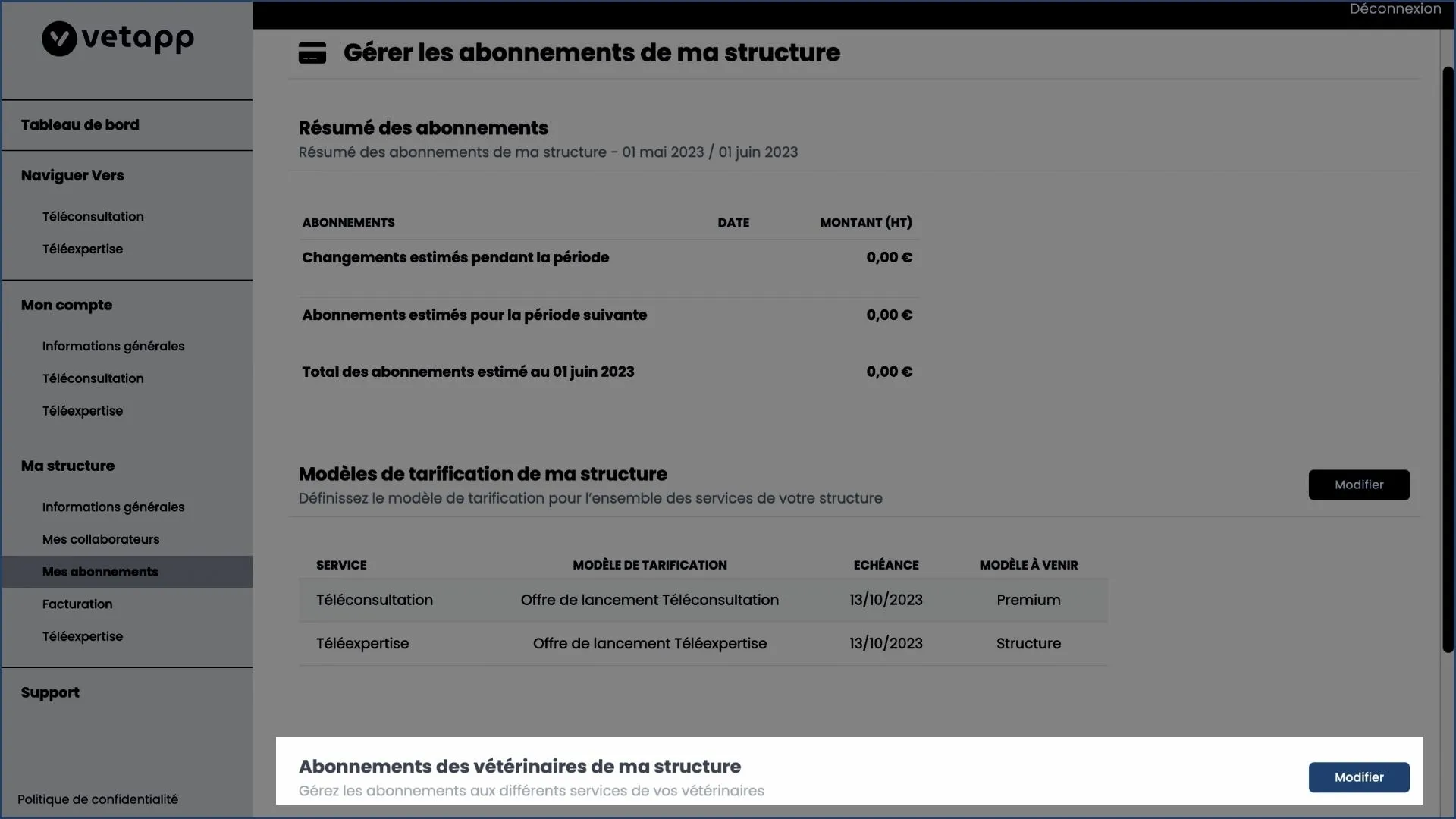Screen dimensions: 1456x819
Task: Click Modifier for Abonnements des vétérinaires
Action: [1359, 777]
